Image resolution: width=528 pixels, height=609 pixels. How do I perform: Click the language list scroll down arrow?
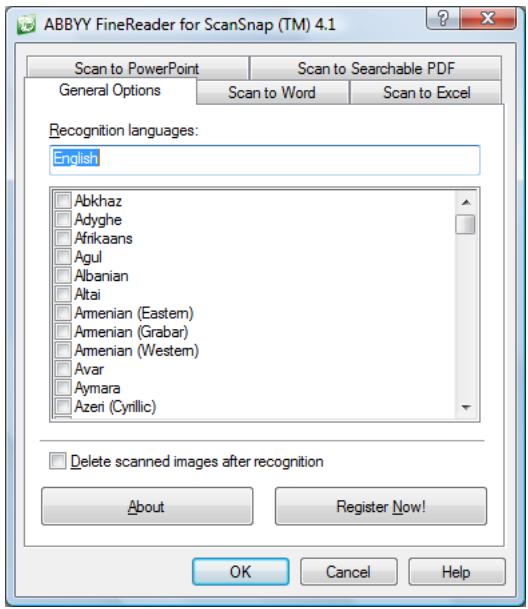point(466,407)
